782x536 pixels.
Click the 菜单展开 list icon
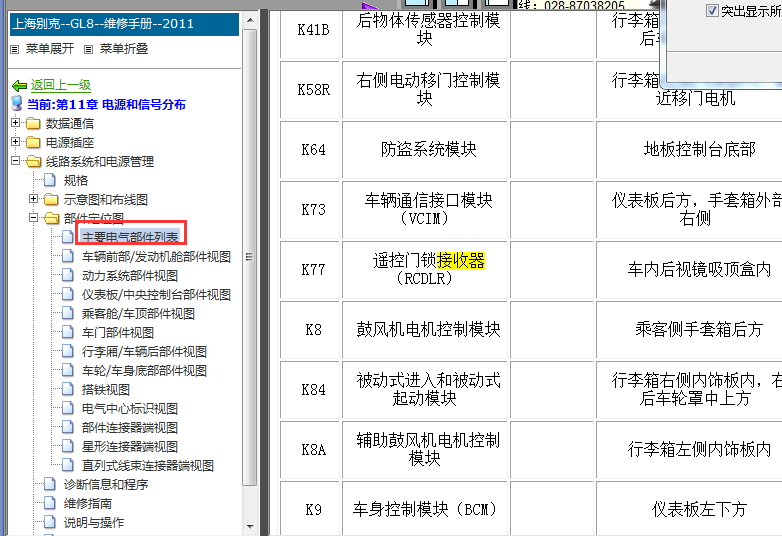[x=14, y=49]
